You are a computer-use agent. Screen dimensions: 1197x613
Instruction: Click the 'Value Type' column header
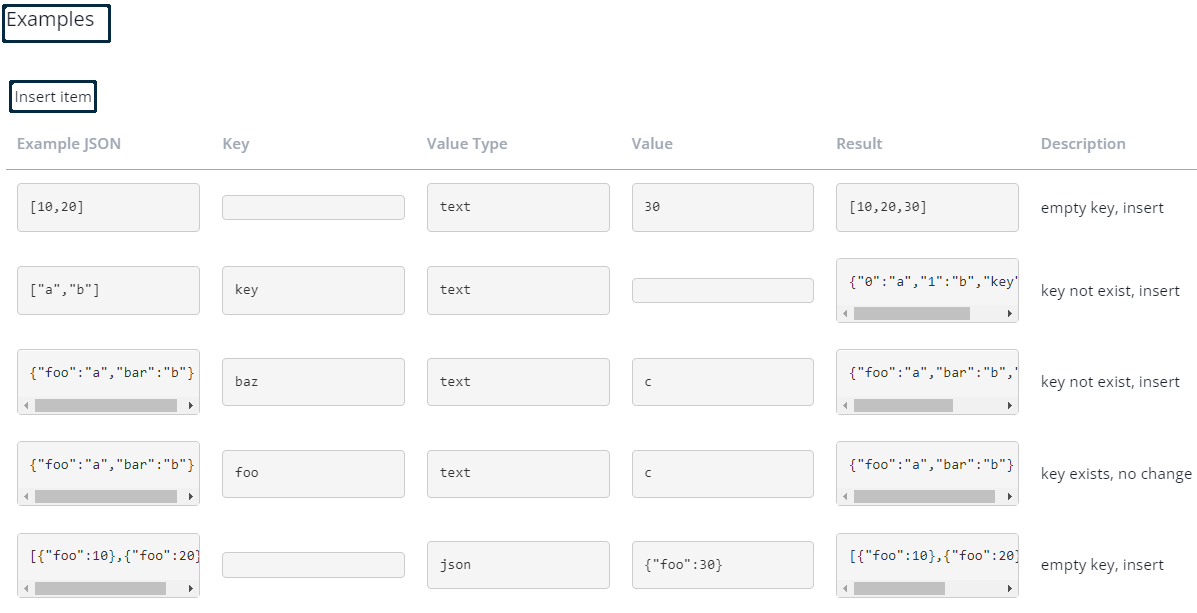coord(467,144)
